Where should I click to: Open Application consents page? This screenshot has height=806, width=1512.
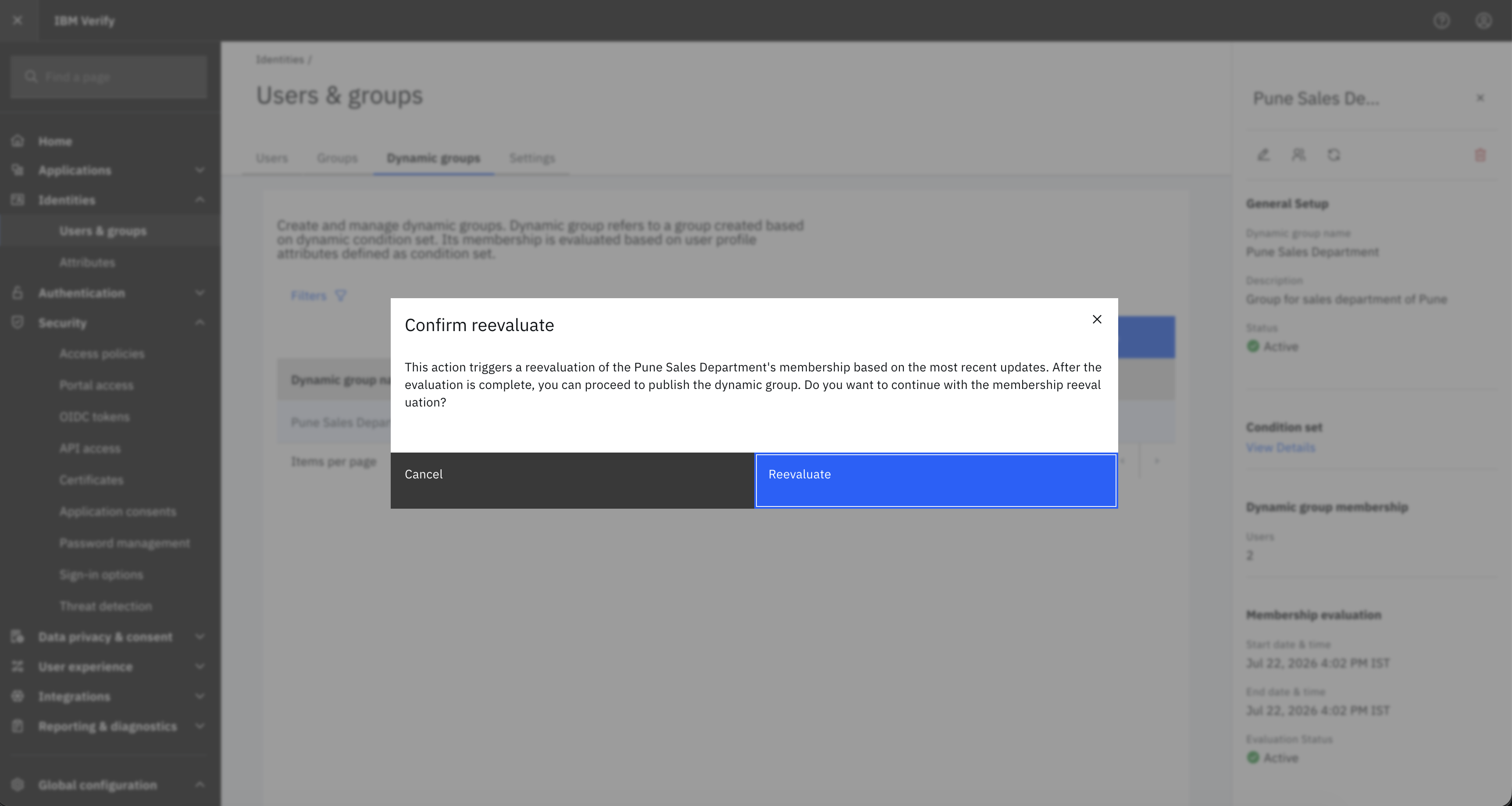[x=118, y=511]
